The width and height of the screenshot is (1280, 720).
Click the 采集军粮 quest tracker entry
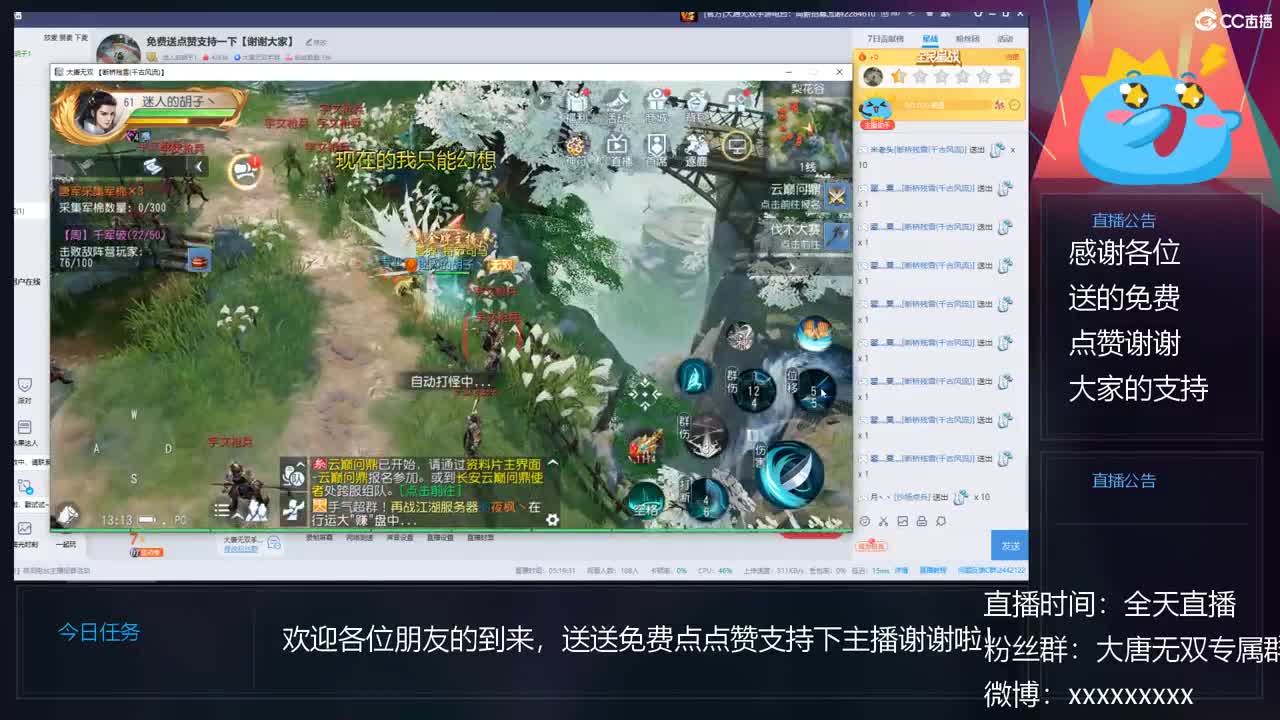pos(112,199)
